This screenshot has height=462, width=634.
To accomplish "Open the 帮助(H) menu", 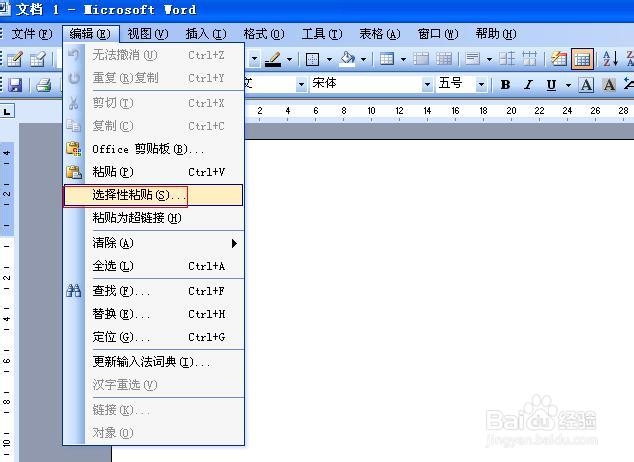I will (x=496, y=34).
